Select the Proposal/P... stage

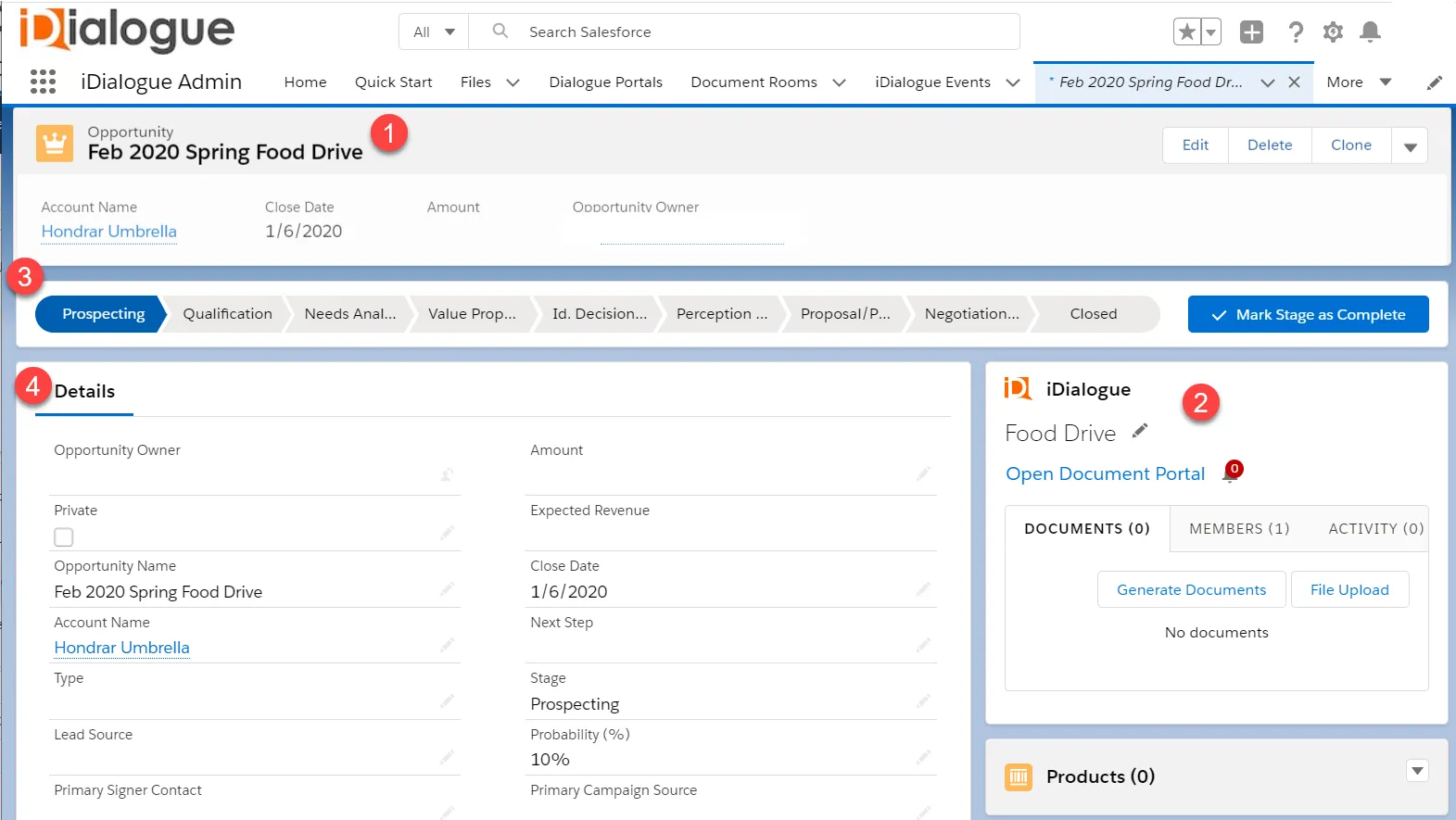coord(845,313)
